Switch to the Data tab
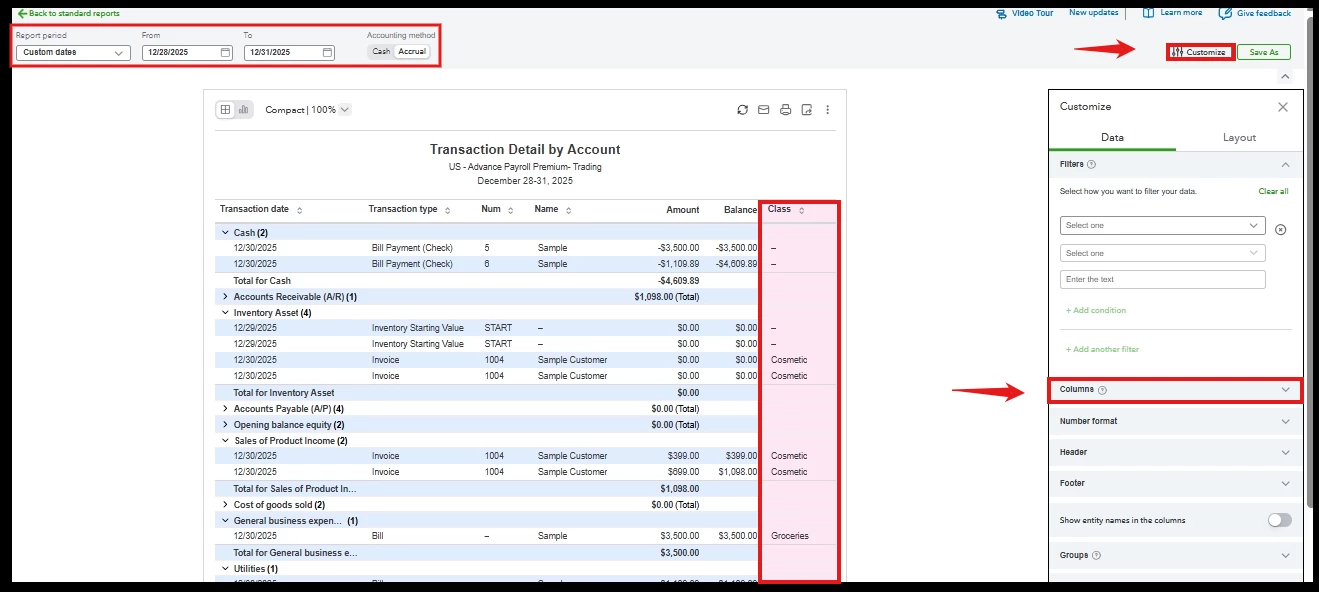The width and height of the screenshot is (1319, 592). point(1112,138)
